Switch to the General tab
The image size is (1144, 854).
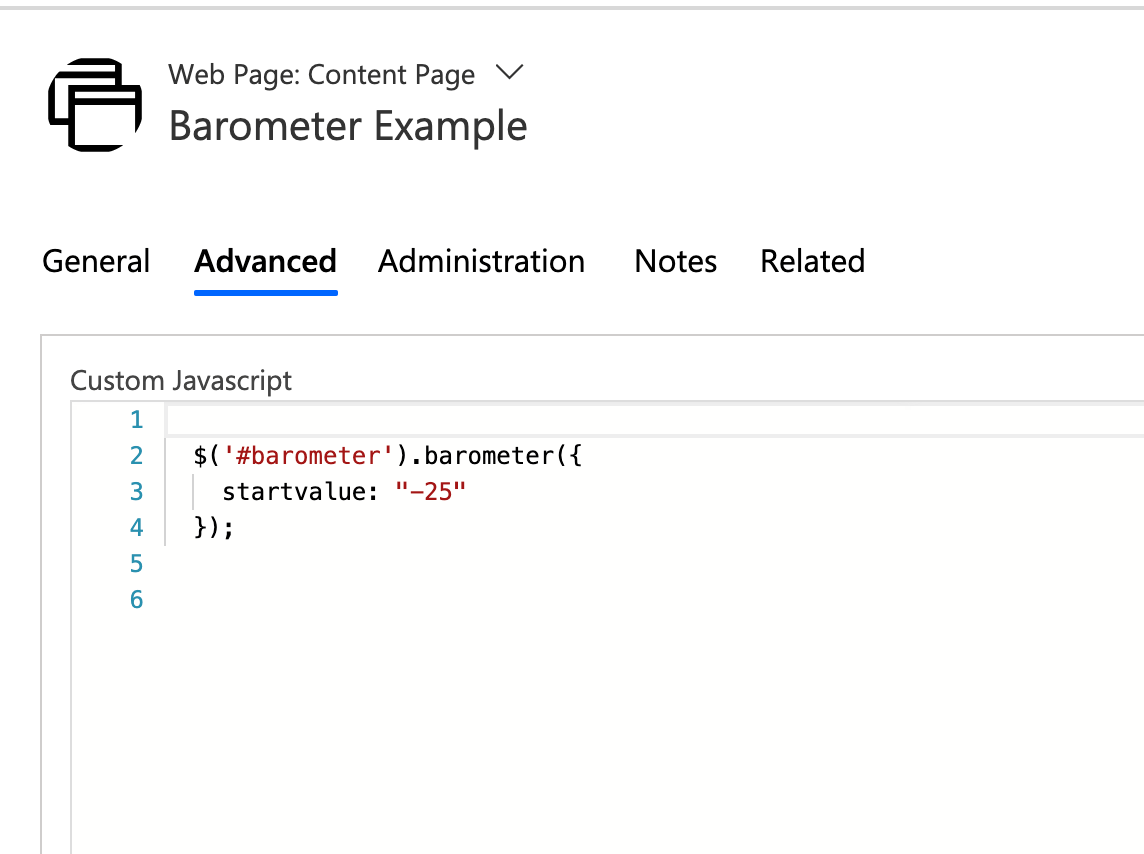coord(96,261)
